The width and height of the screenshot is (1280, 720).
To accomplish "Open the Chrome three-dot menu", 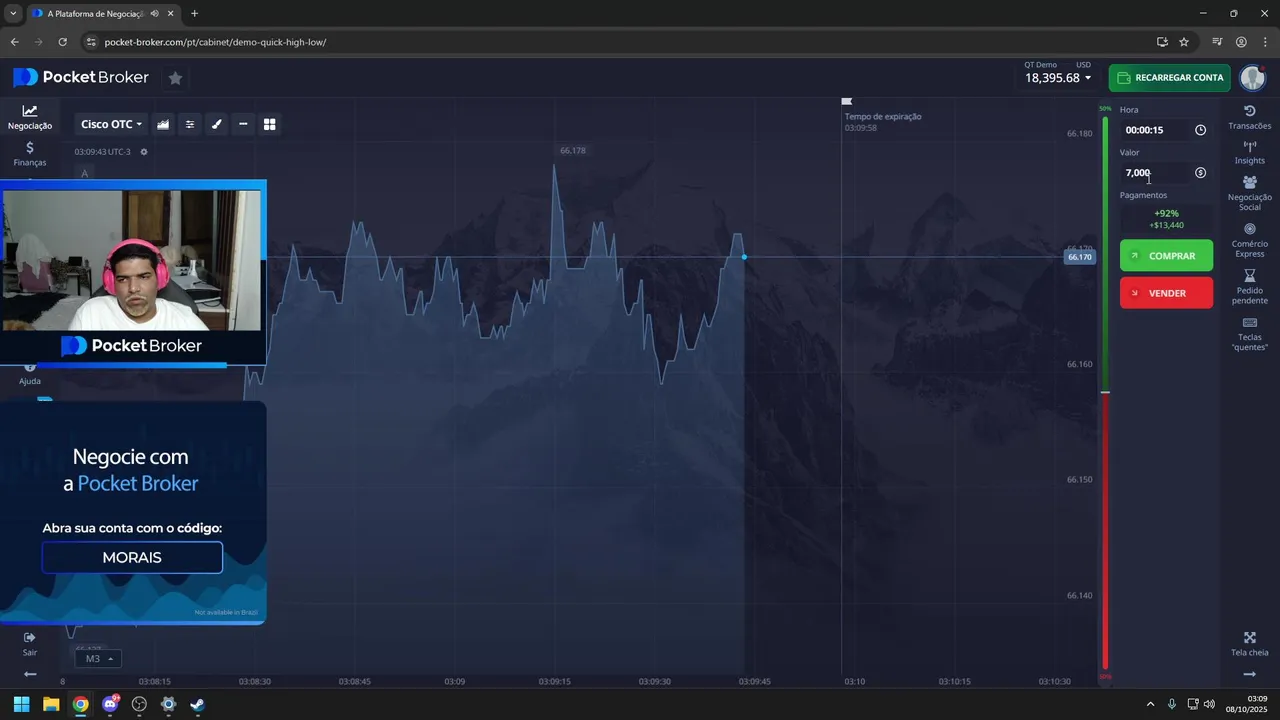I will point(1265,42).
